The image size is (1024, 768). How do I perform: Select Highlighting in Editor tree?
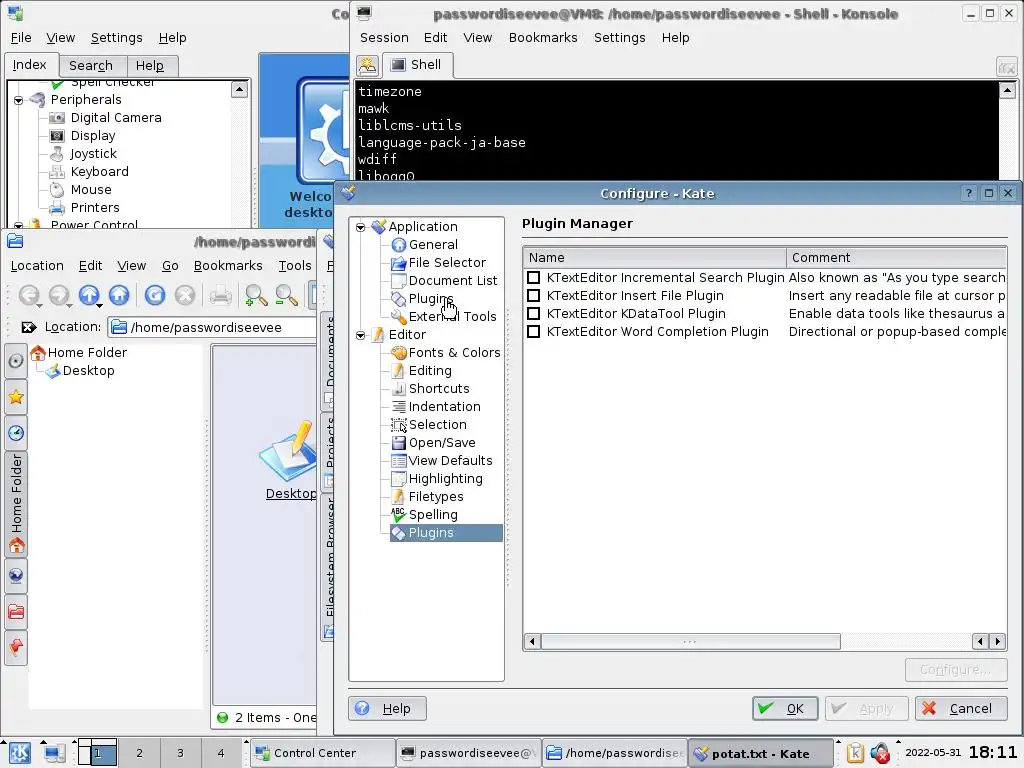(x=436, y=479)
